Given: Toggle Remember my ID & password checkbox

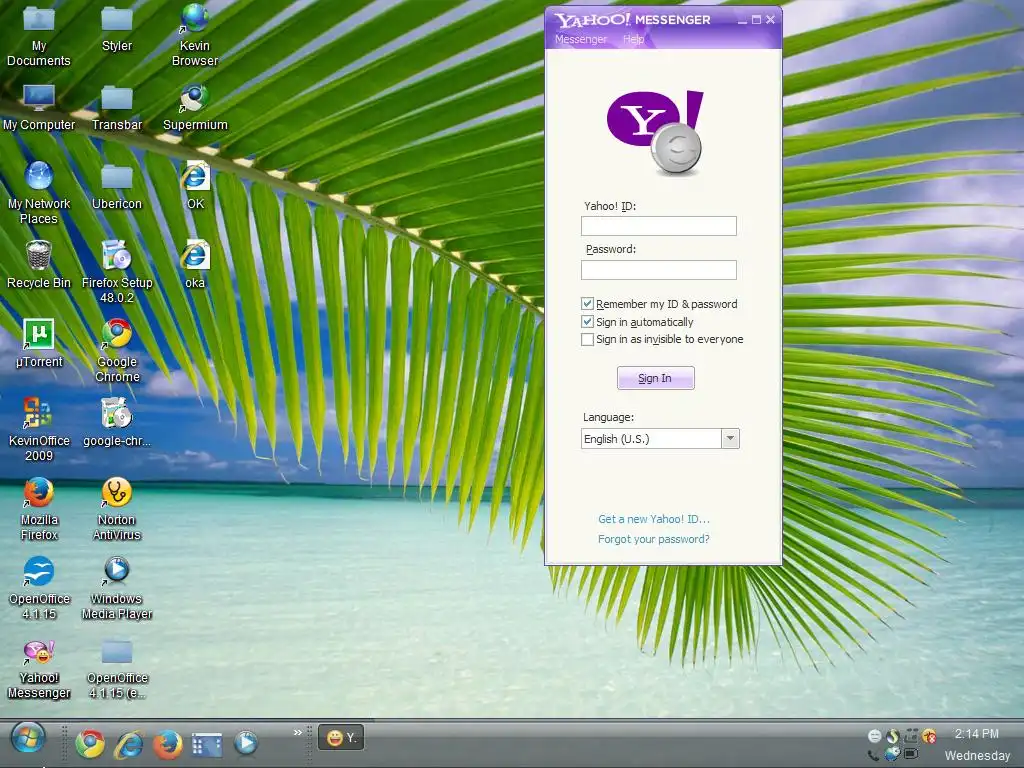Looking at the screenshot, I should point(587,304).
